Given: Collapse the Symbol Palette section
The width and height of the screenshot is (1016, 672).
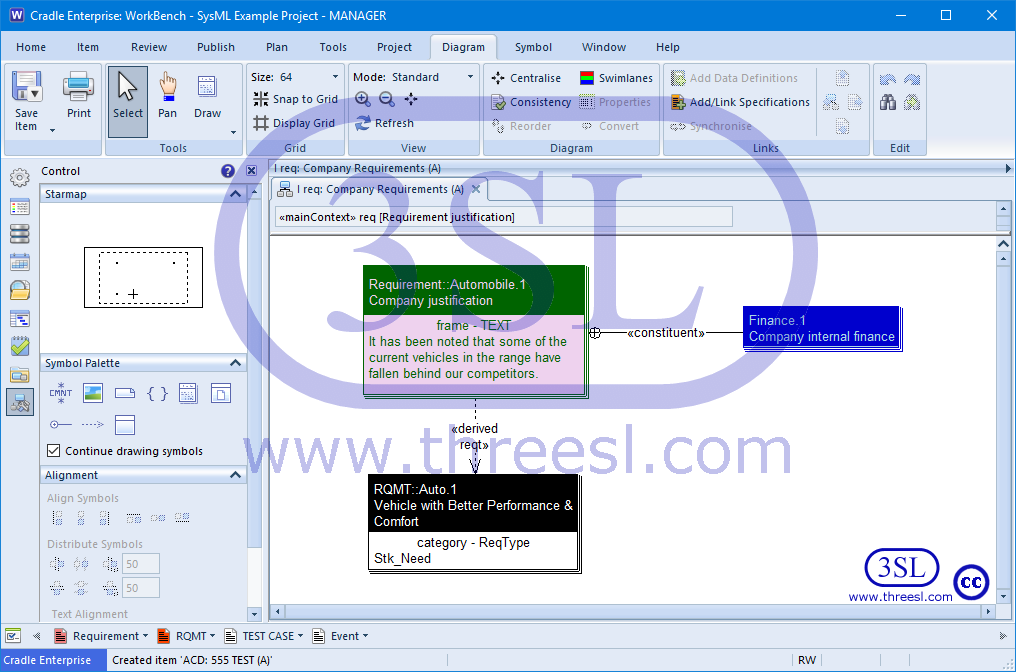Looking at the screenshot, I should click(235, 363).
